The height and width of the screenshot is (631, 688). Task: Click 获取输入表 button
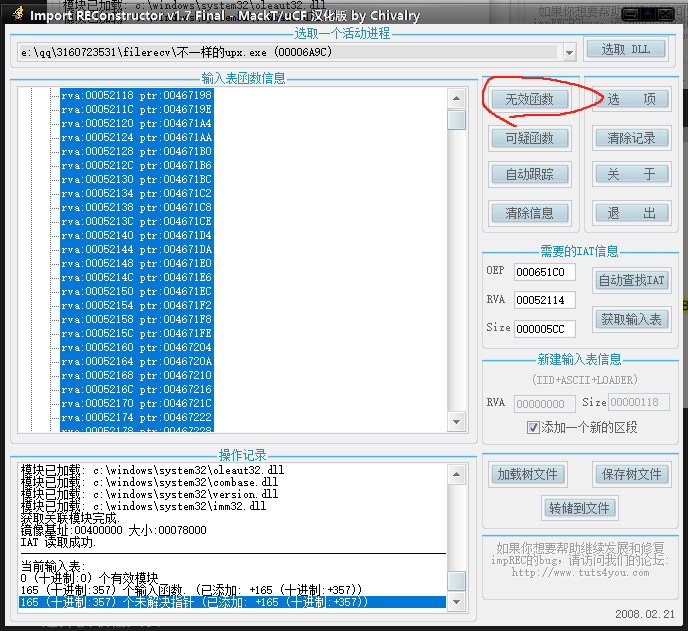point(632,319)
